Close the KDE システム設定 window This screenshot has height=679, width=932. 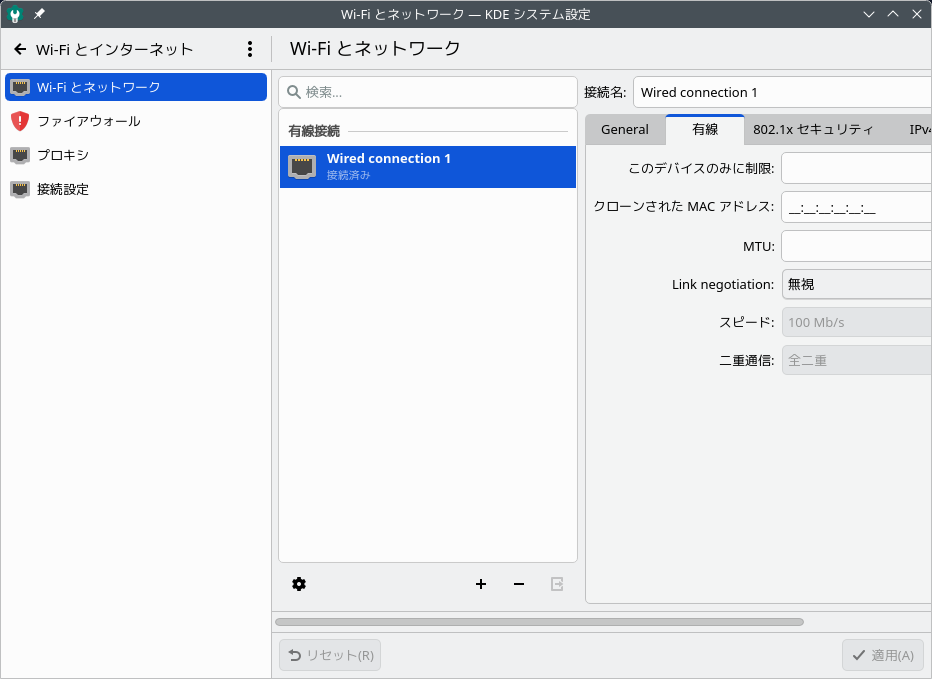tap(917, 14)
